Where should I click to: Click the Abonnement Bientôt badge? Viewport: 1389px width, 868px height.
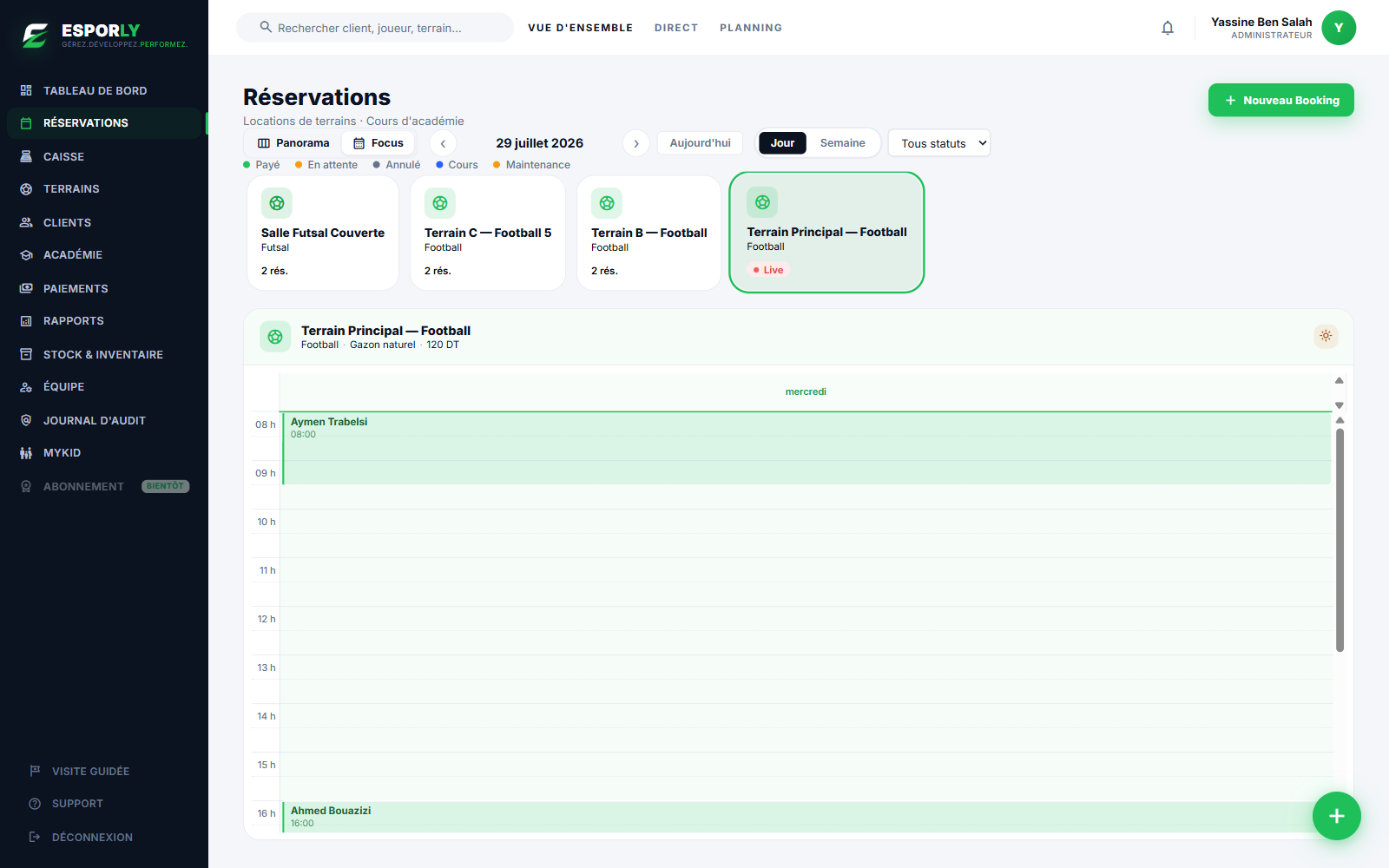pos(165,486)
